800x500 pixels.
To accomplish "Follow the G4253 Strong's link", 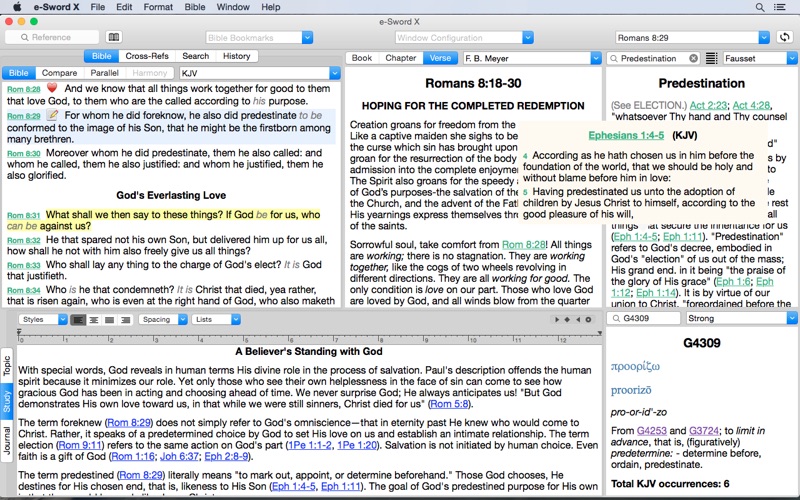I will point(652,431).
